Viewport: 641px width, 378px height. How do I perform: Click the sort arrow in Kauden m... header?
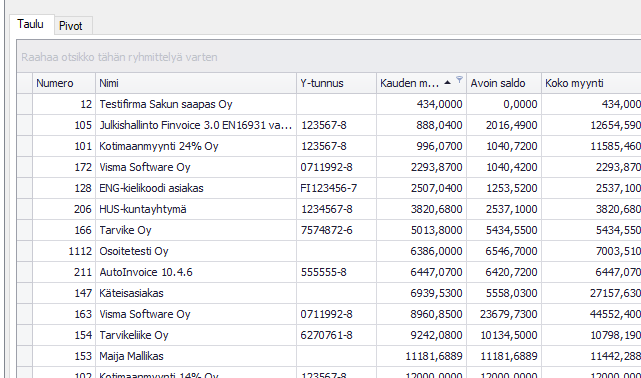pos(448,83)
